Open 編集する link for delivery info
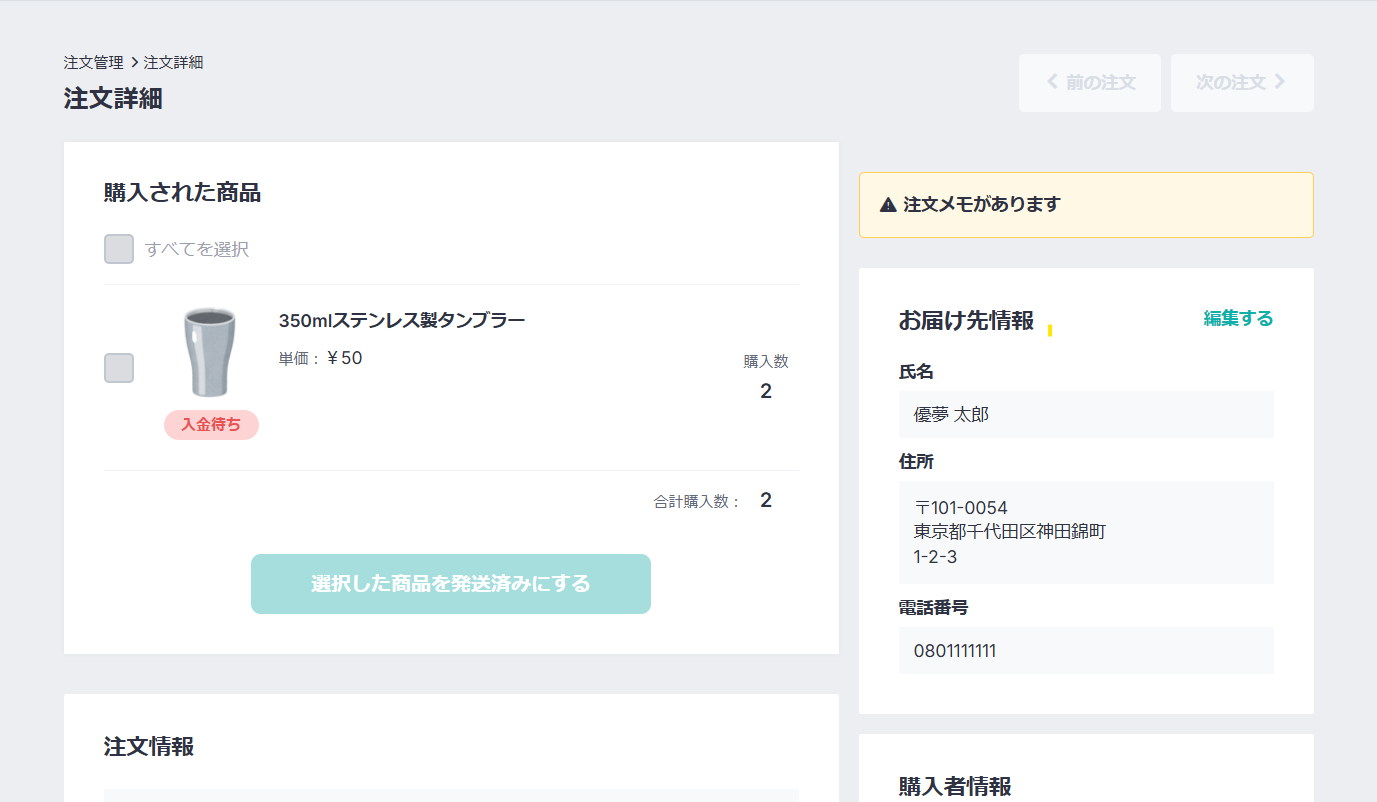 pos(1238,319)
